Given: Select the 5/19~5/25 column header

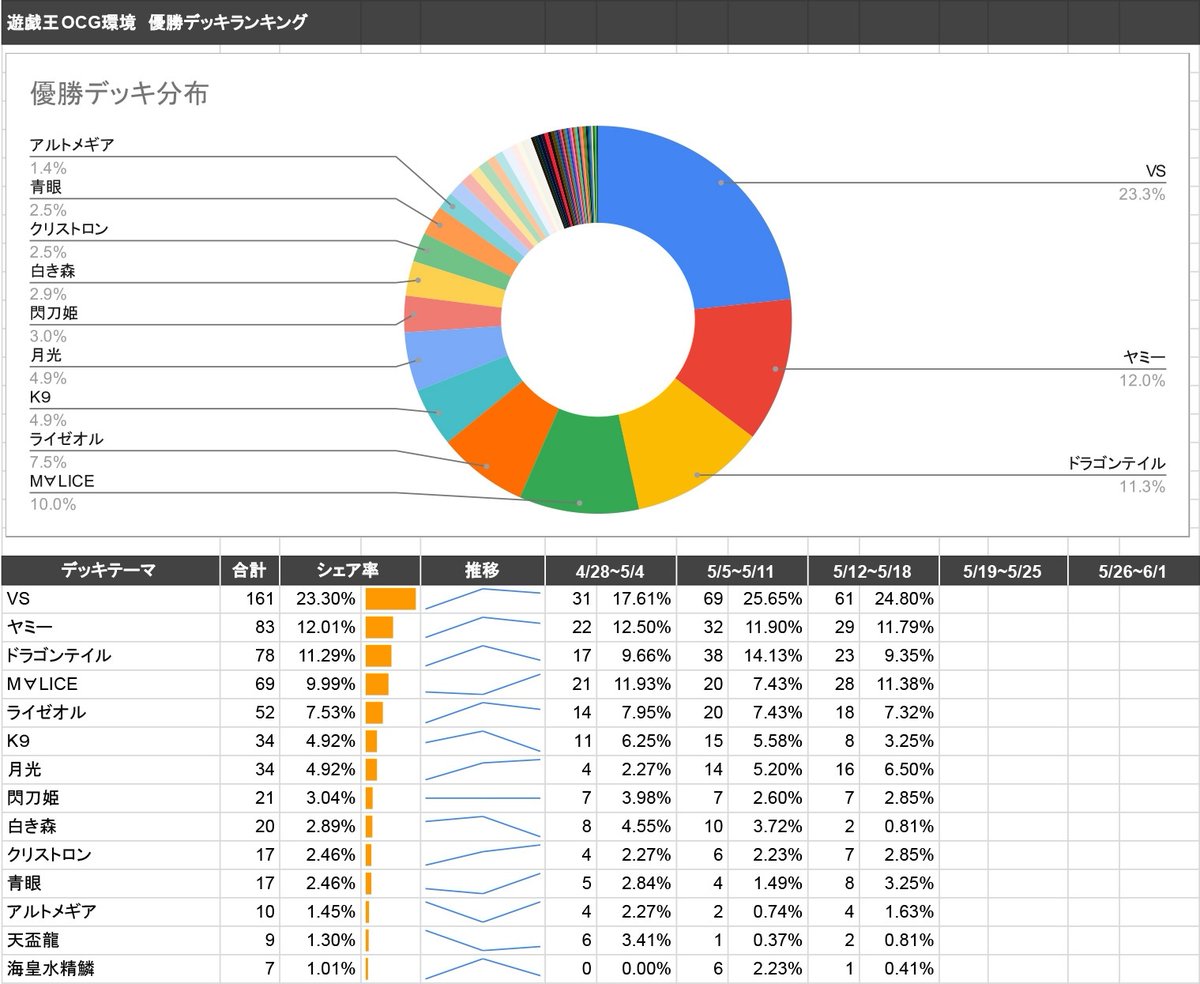Looking at the screenshot, I should [1002, 570].
